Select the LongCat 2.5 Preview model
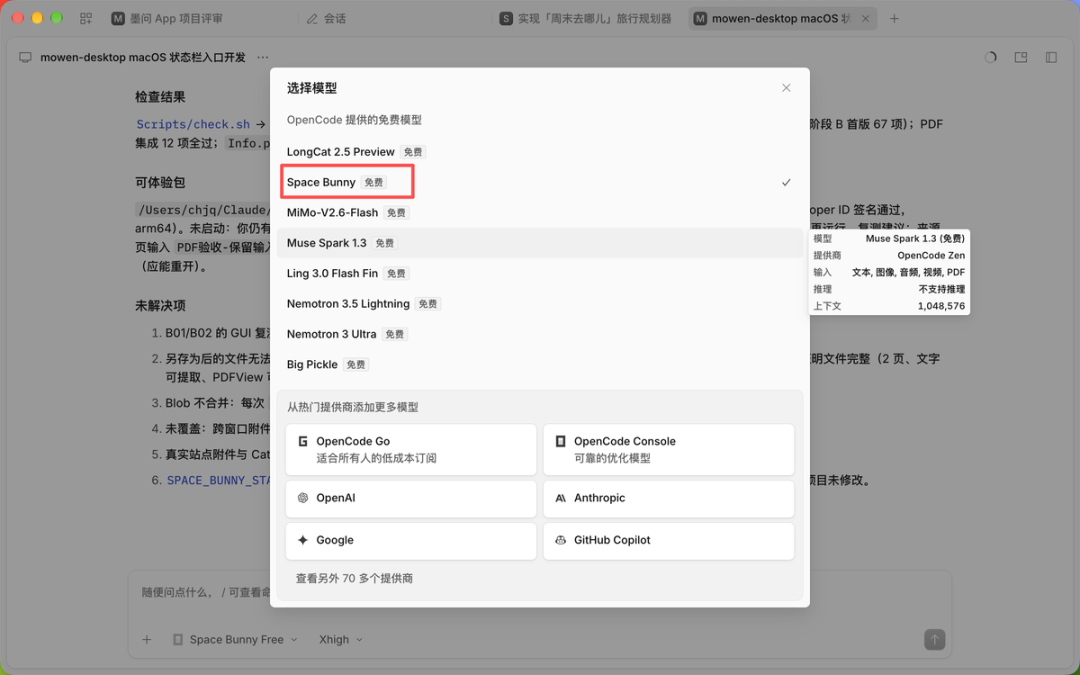The height and width of the screenshot is (675, 1080). click(x=539, y=152)
